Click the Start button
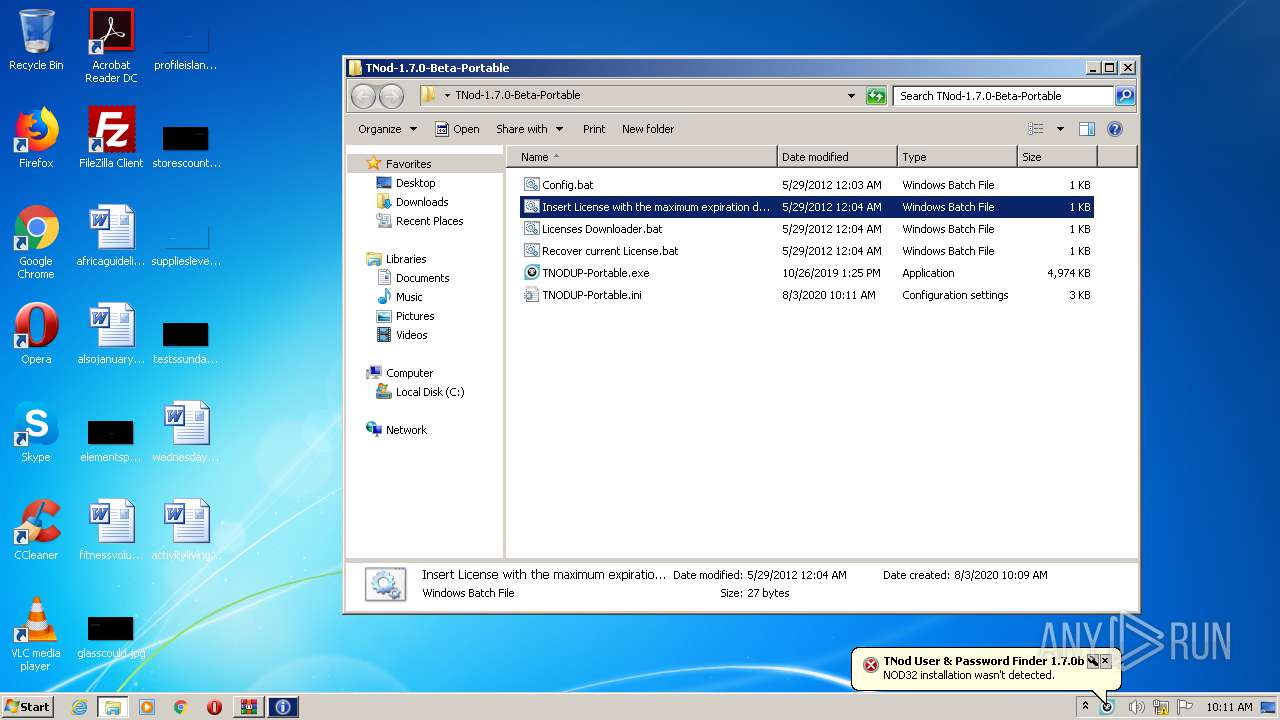The height and width of the screenshot is (720, 1280). [x=27, y=707]
